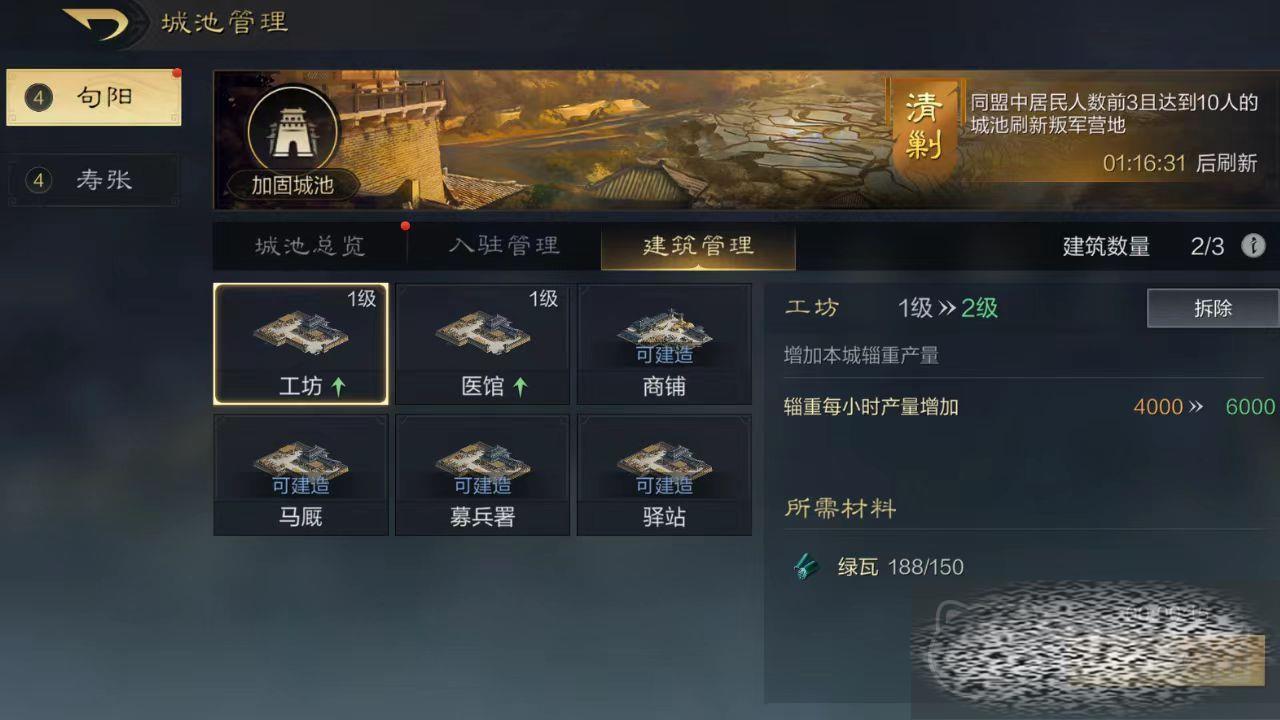Open the 建筑管理 tab
Screen dimensions: 1280x720
click(698, 246)
